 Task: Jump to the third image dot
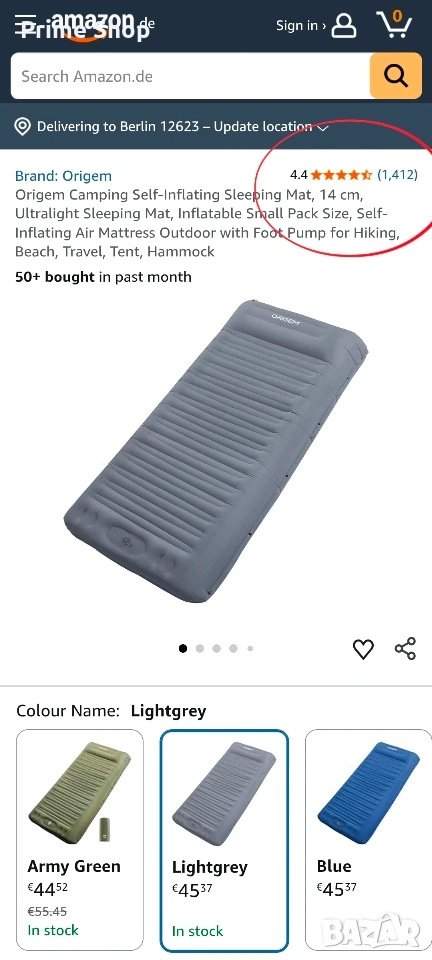[x=217, y=649]
